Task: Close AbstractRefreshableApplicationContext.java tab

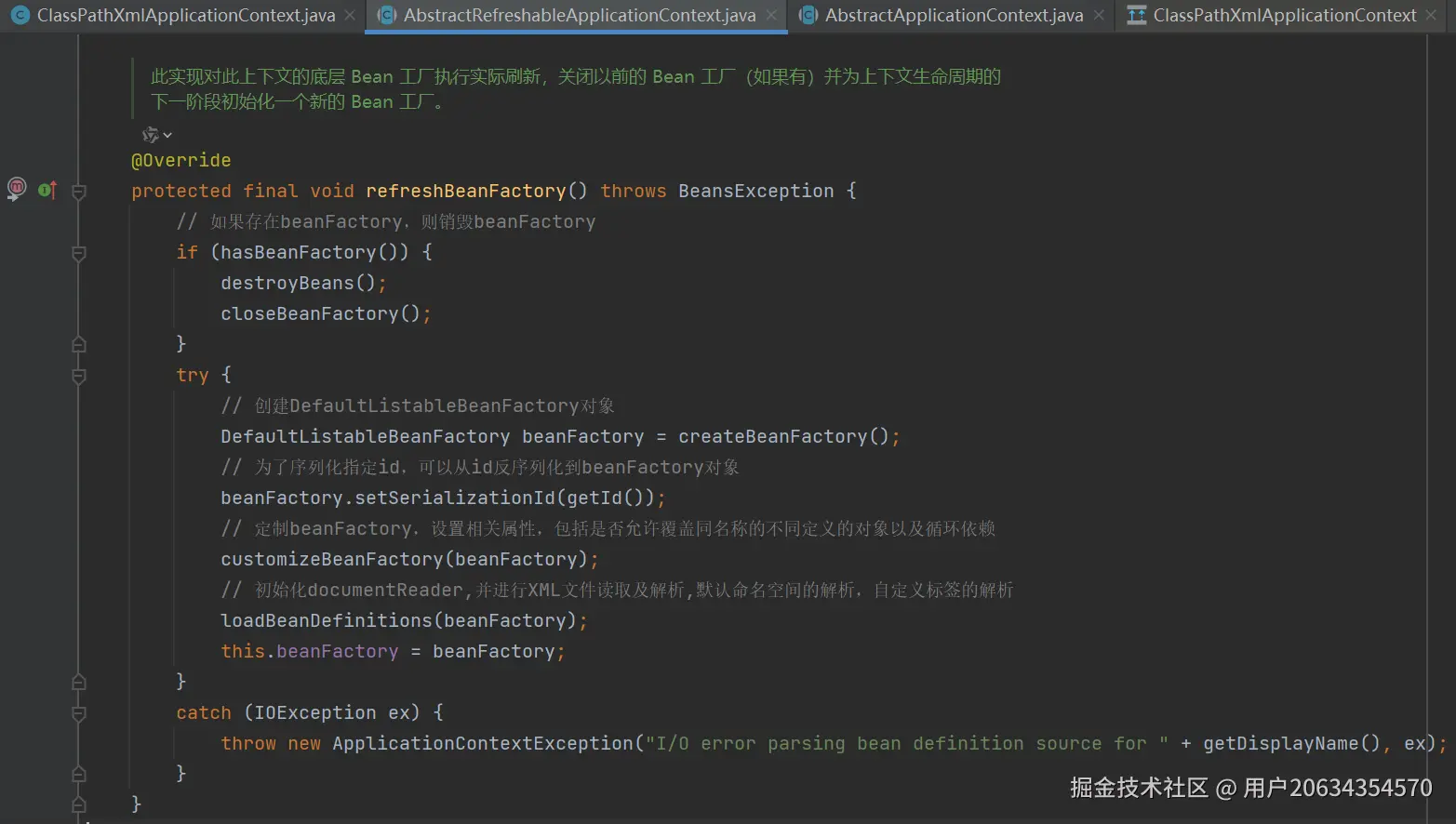Action: coord(771,15)
